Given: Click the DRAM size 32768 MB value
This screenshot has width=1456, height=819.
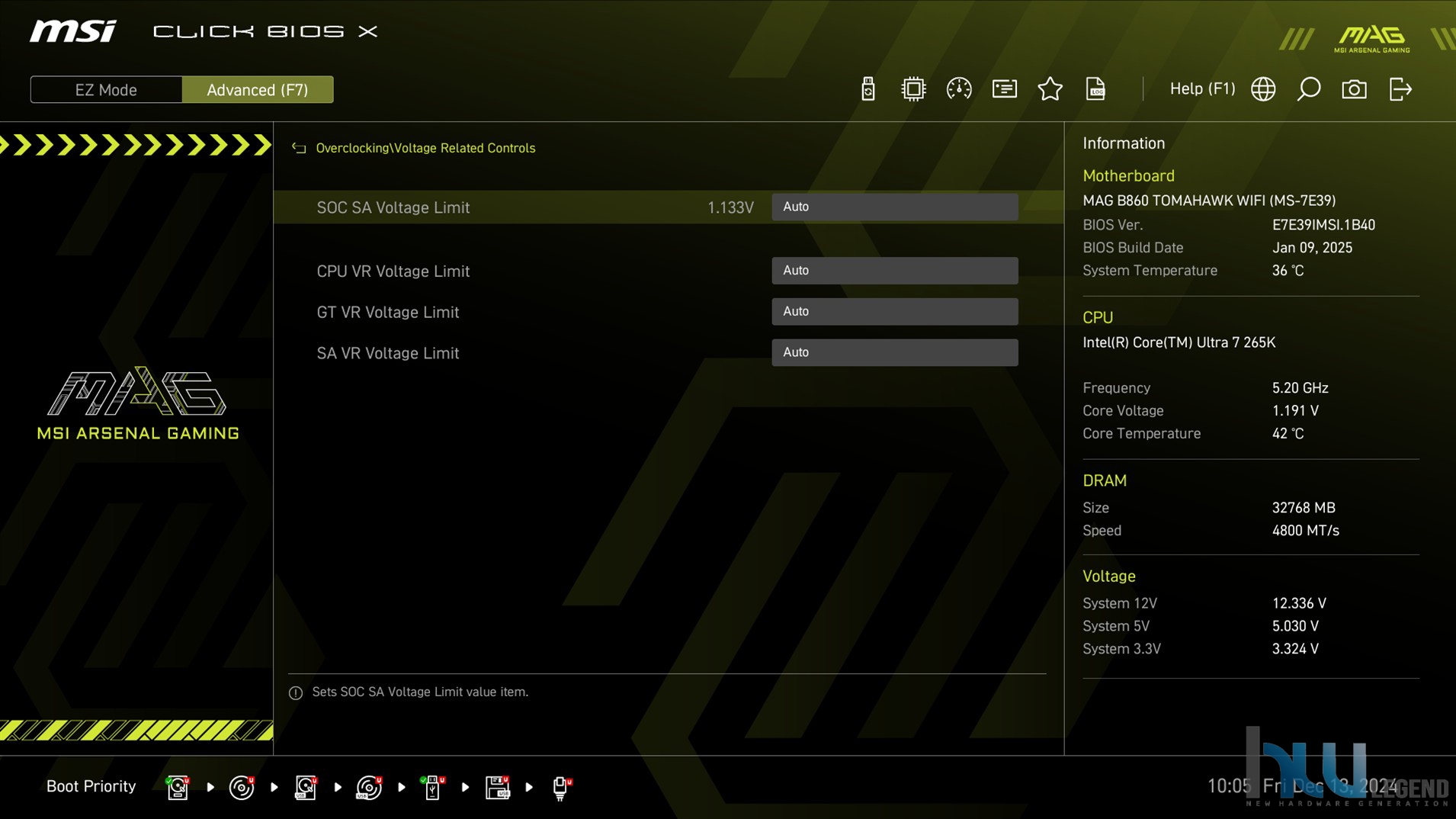Looking at the screenshot, I should pos(1304,508).
